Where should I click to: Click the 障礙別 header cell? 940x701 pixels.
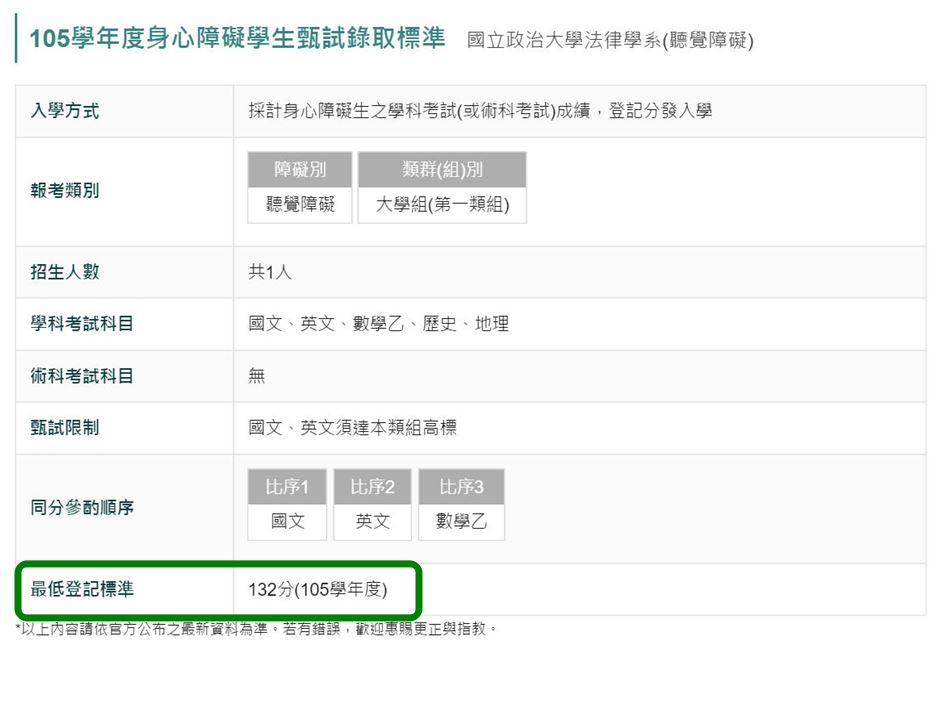tap(300, 169)
